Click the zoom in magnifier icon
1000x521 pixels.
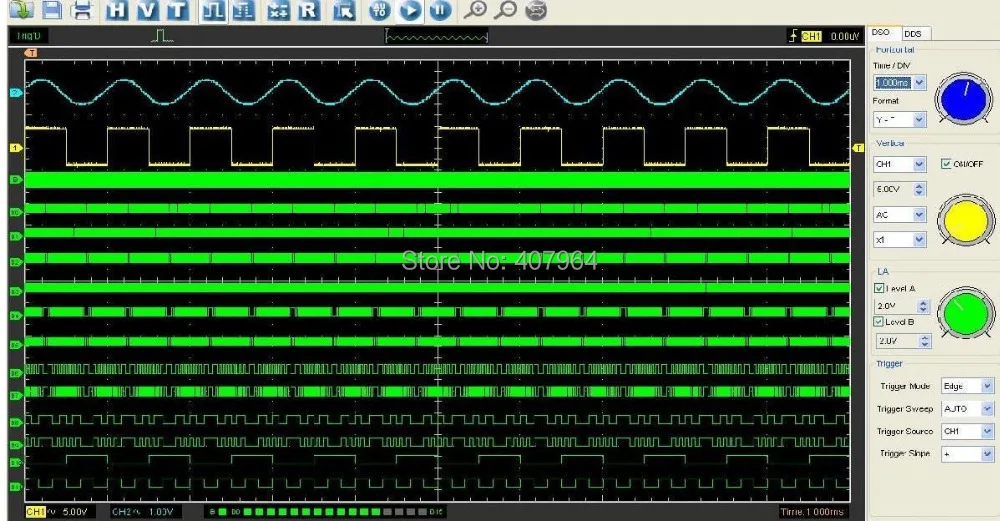(478, 11)
